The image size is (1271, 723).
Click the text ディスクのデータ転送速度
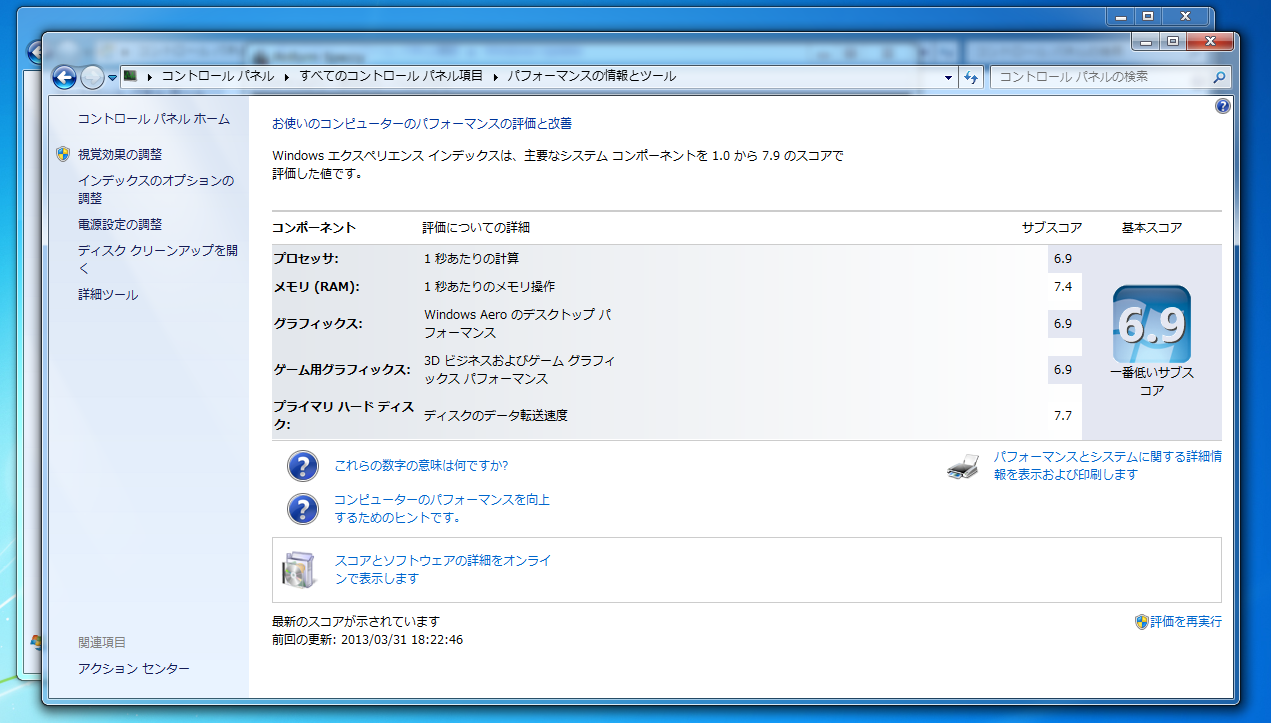[x=496, y=415]
